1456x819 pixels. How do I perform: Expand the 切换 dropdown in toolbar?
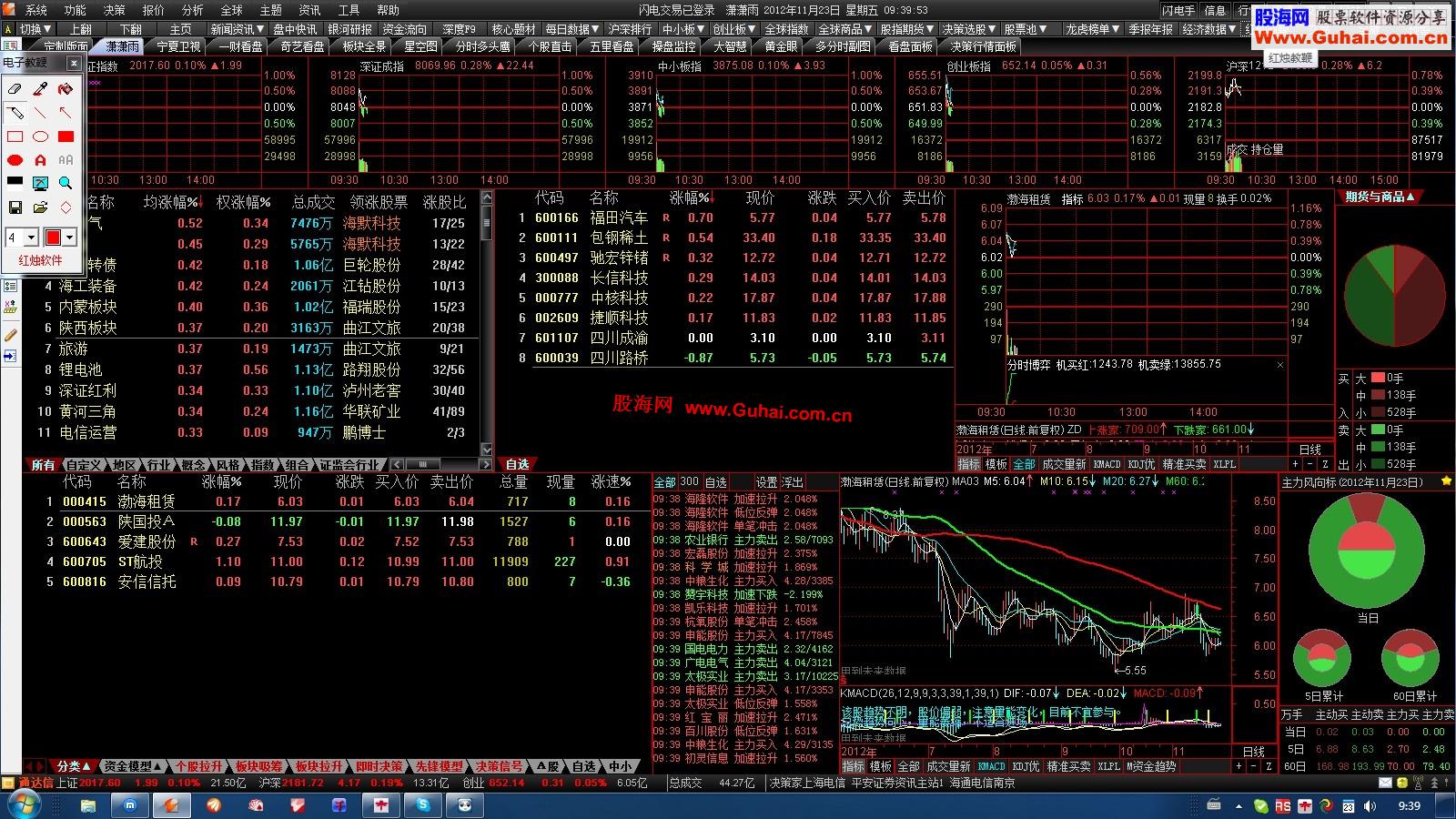(35, 29)
